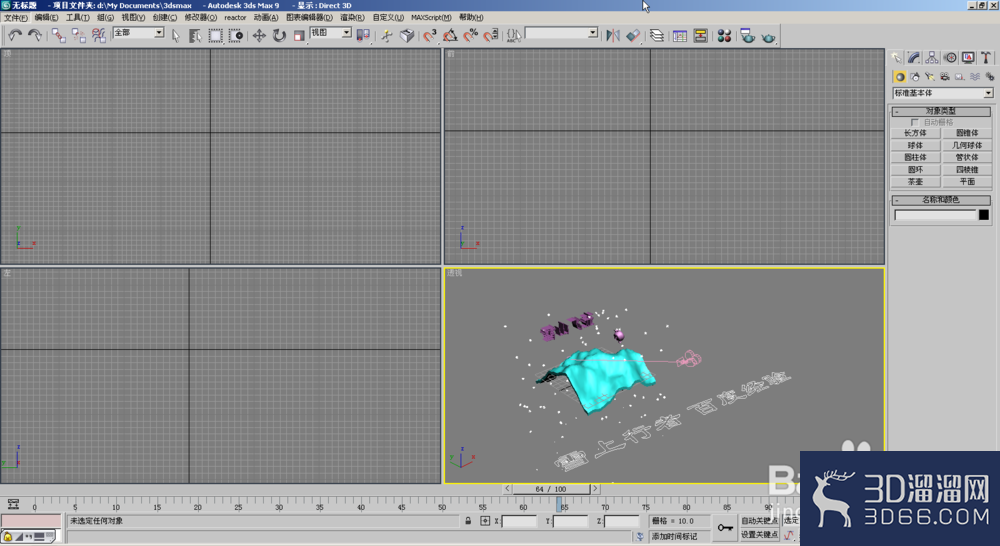The width and height of the screenshot is (1000, 546).
Task: Click the Undo arrow in toolbar
Action: pyautogui.click(x=15, y=35)
